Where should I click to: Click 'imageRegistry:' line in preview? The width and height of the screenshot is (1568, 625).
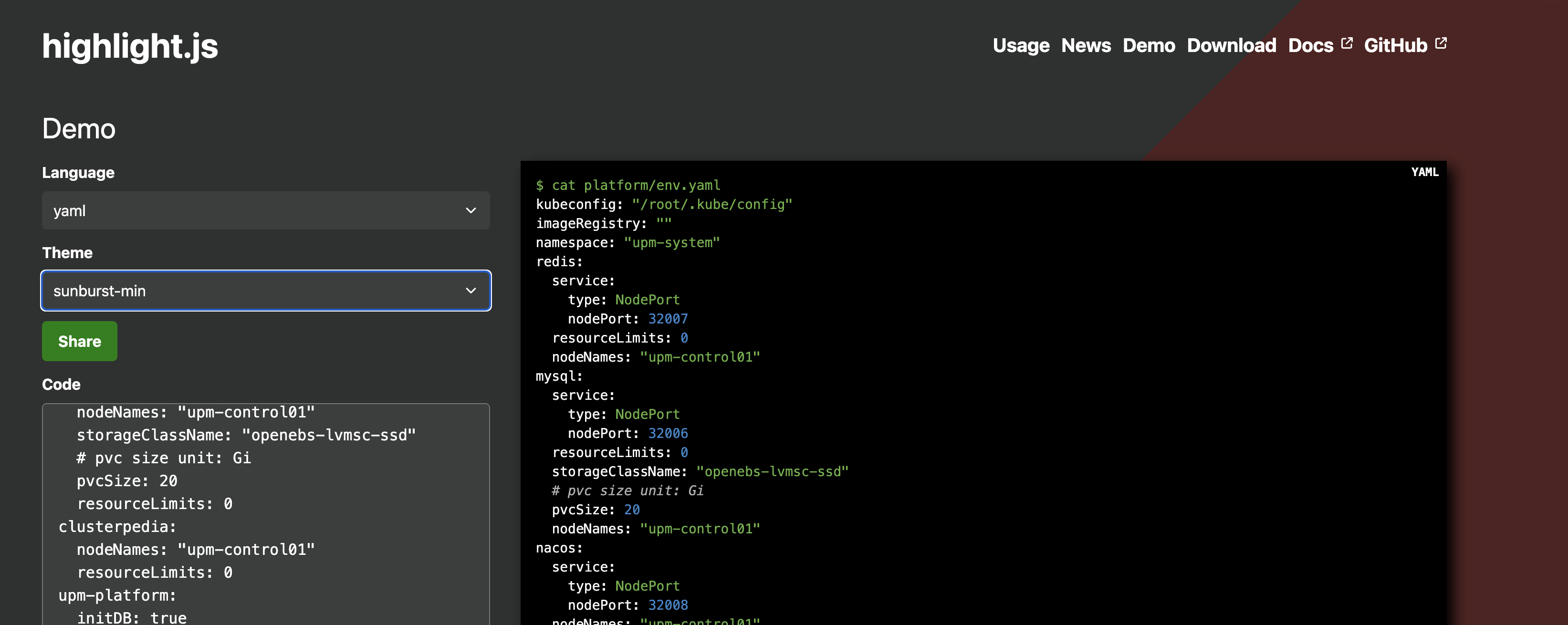point(603,223)
